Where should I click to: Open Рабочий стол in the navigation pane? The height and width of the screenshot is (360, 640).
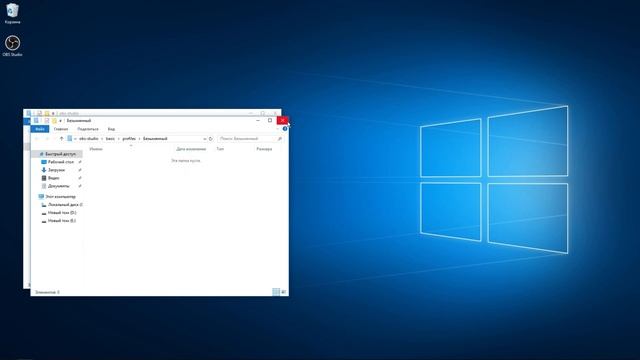[61, 162]
